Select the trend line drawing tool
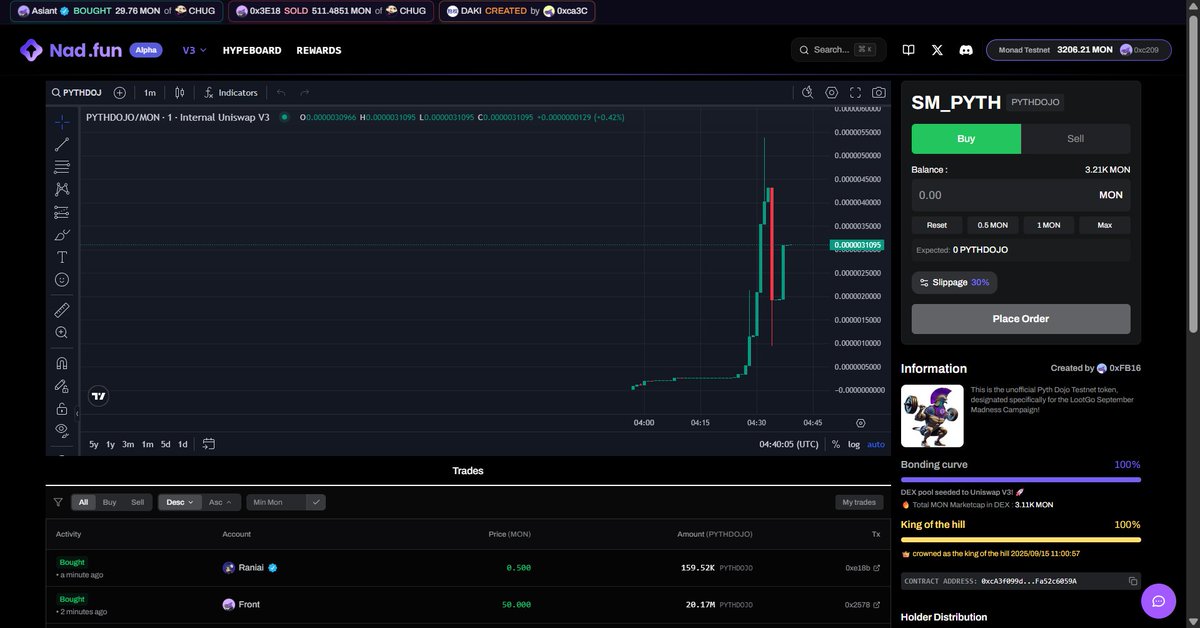 (62, 145)
